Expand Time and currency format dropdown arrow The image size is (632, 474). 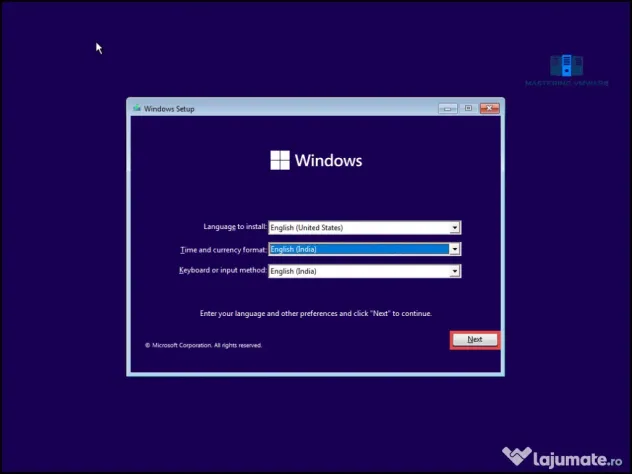click(x=455, y=249)
